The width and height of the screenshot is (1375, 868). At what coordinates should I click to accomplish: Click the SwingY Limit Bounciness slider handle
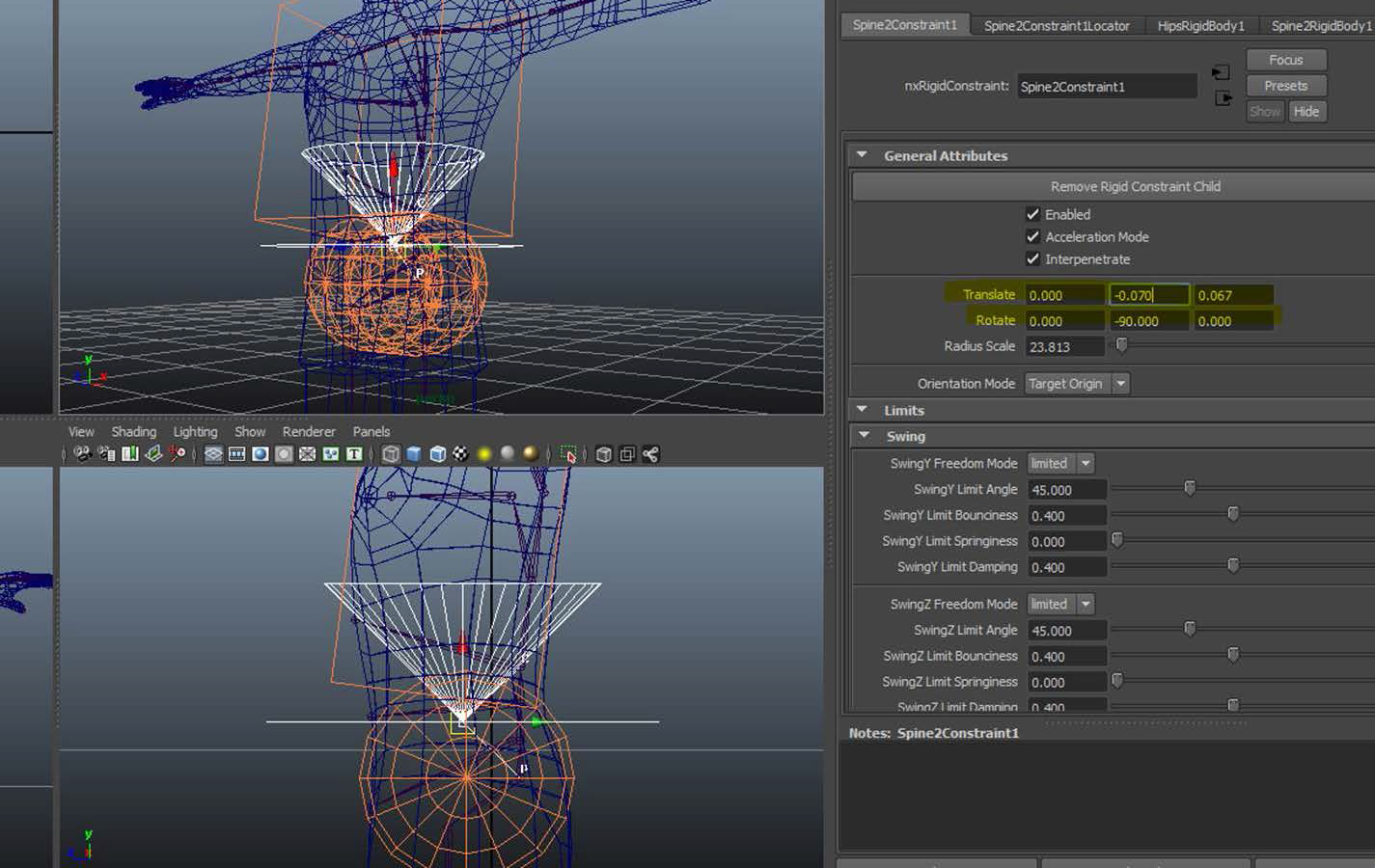[x=1233, y=514]
